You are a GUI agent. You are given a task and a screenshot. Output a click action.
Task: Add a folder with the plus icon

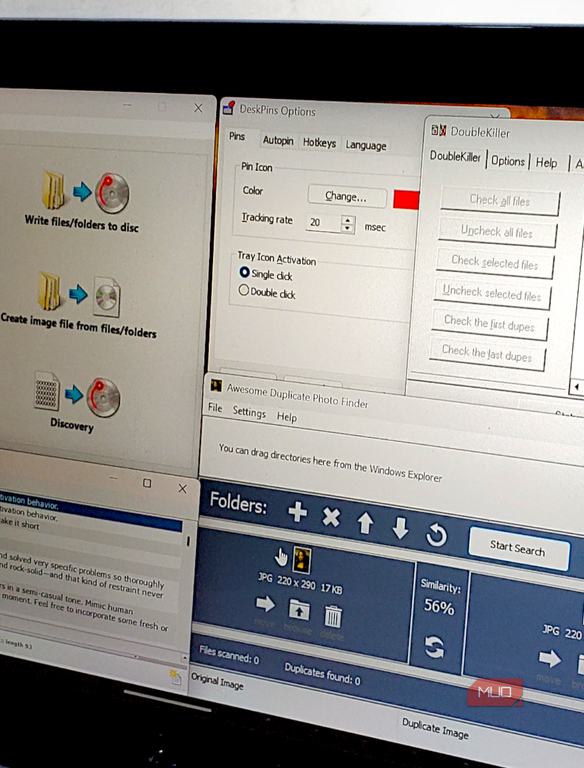click(x=297, y=512)
